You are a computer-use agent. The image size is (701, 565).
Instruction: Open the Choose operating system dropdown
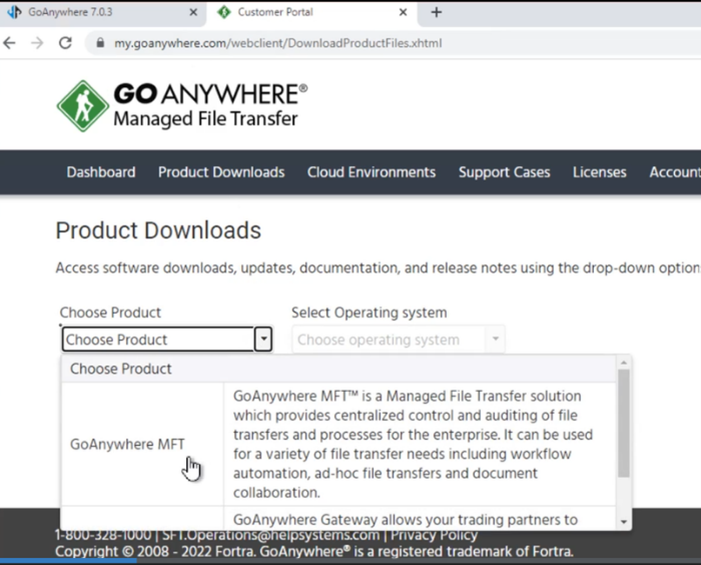coord(398,340)
